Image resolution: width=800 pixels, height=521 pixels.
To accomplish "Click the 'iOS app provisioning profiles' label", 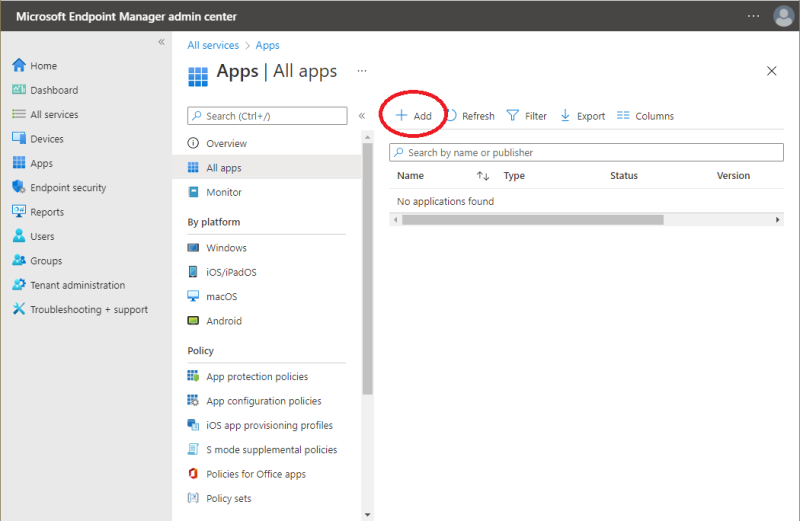I will coord(269,425).
